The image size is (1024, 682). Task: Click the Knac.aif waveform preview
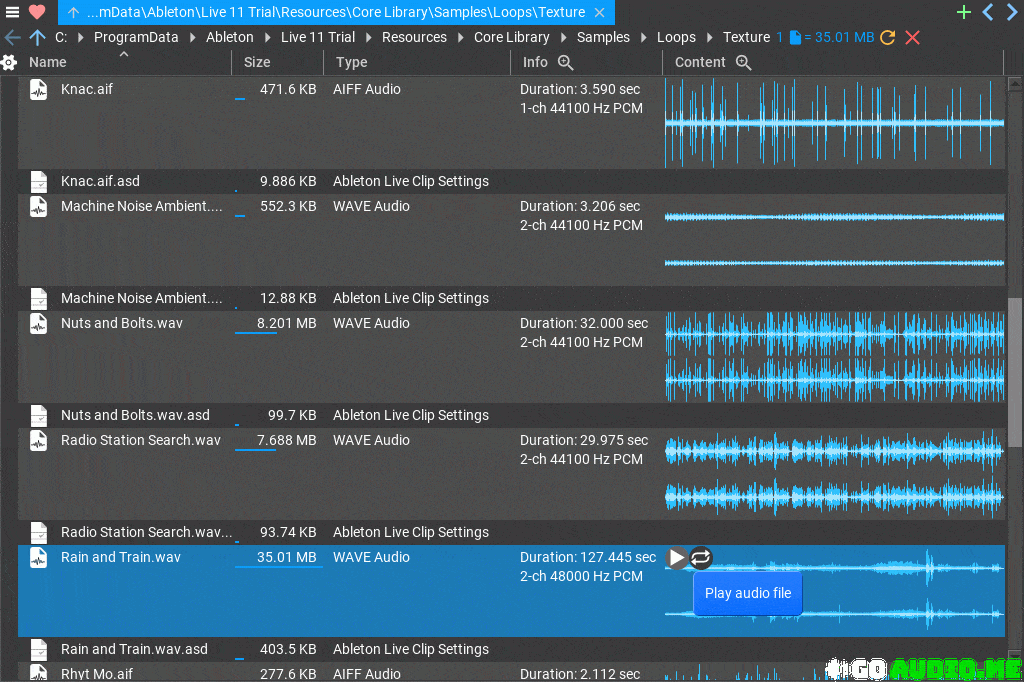point(834,123)
